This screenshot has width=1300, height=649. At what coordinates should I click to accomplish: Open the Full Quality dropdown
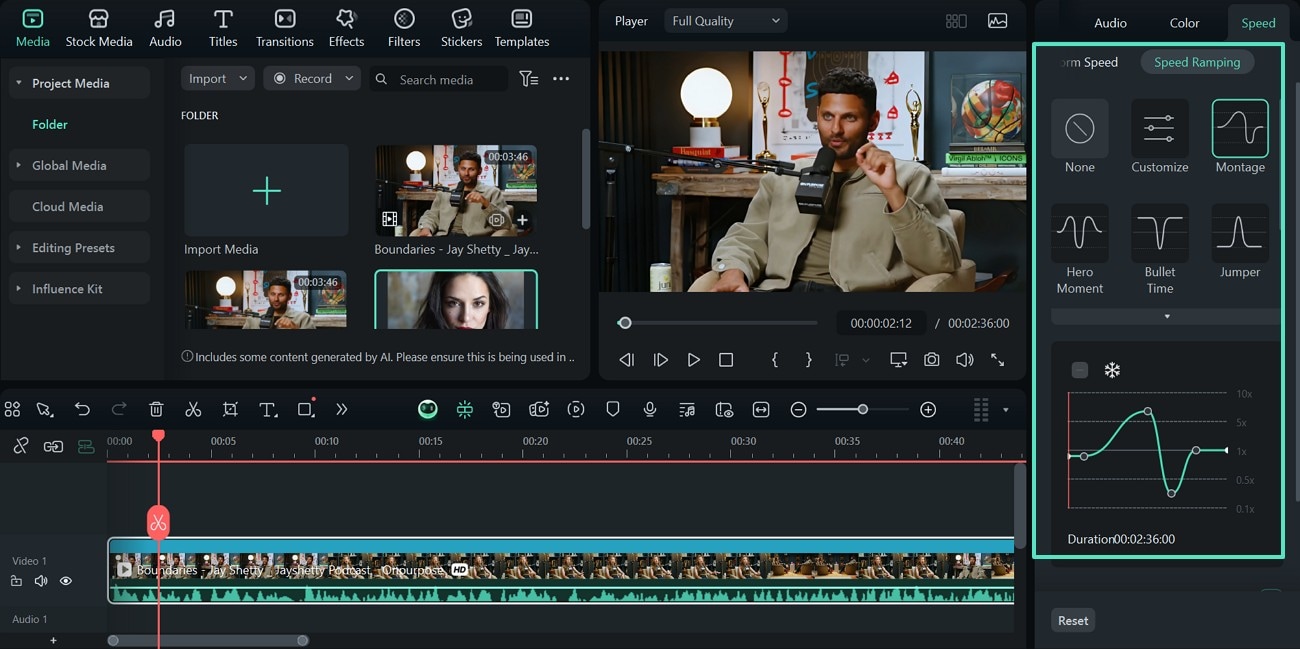click(725, 21)
